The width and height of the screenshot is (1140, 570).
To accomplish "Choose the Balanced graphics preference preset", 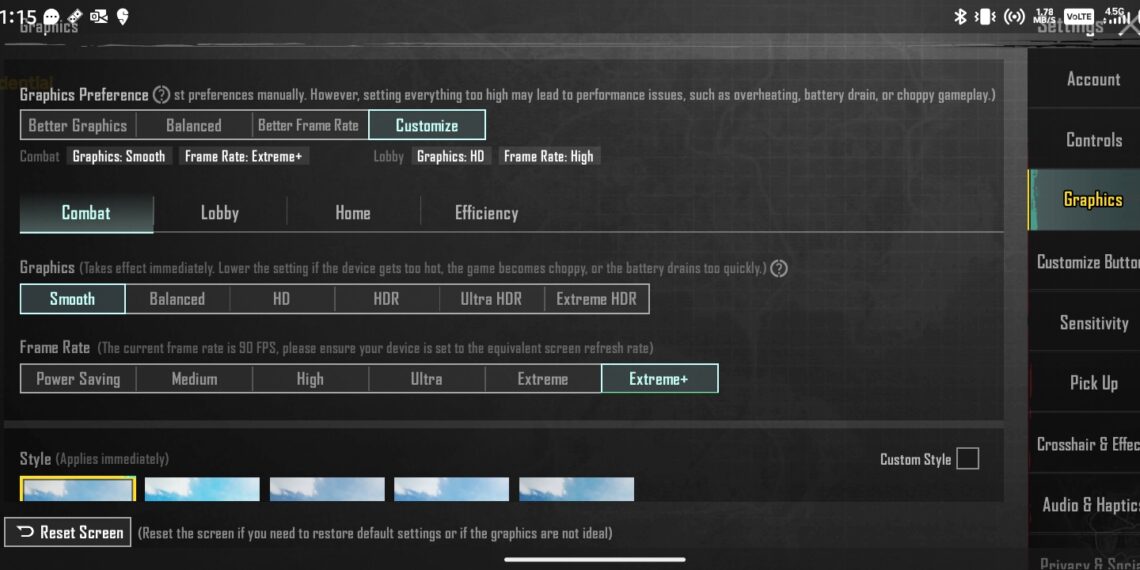I will (x=194, y=125).
